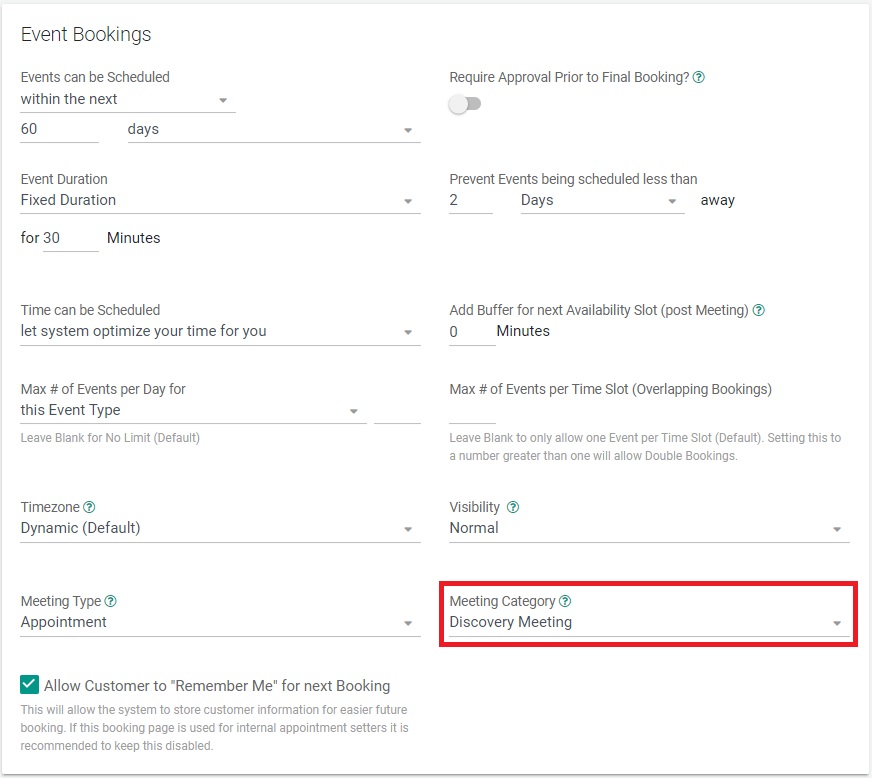Focus the duration minutes field showing 30
This screenshot has height=778, width=872.
pyautogui.click(x=71, y=239)
